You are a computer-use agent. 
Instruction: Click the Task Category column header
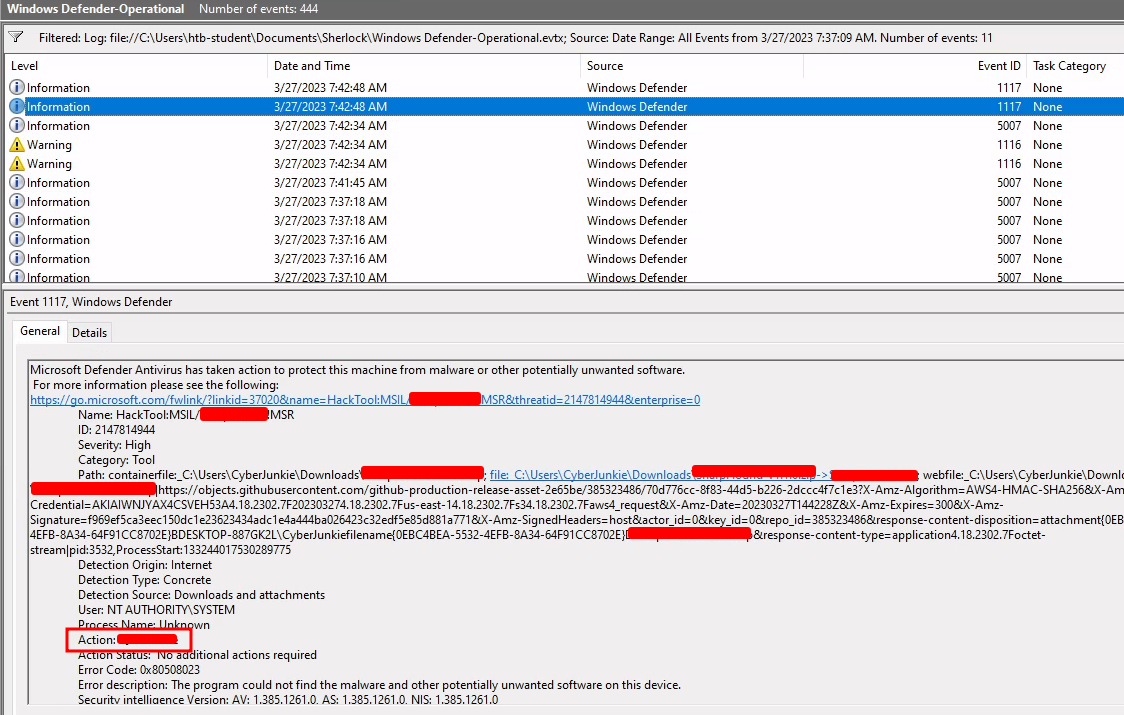click(1069, 66)
